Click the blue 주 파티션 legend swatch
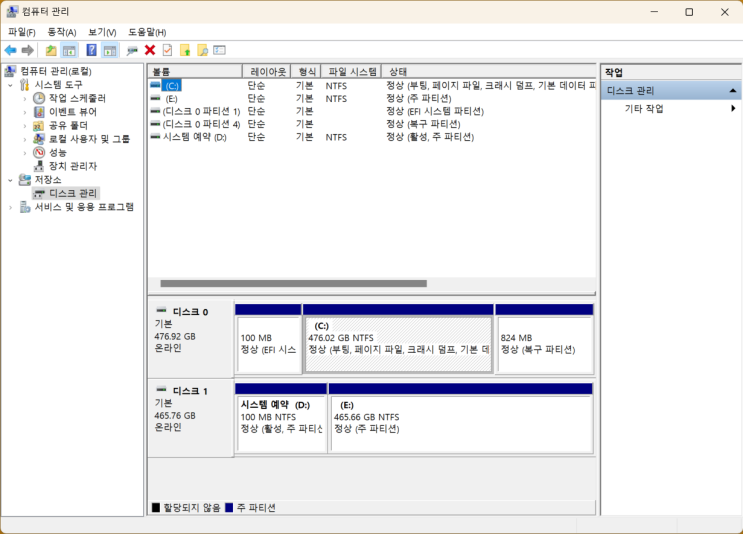 229,507
